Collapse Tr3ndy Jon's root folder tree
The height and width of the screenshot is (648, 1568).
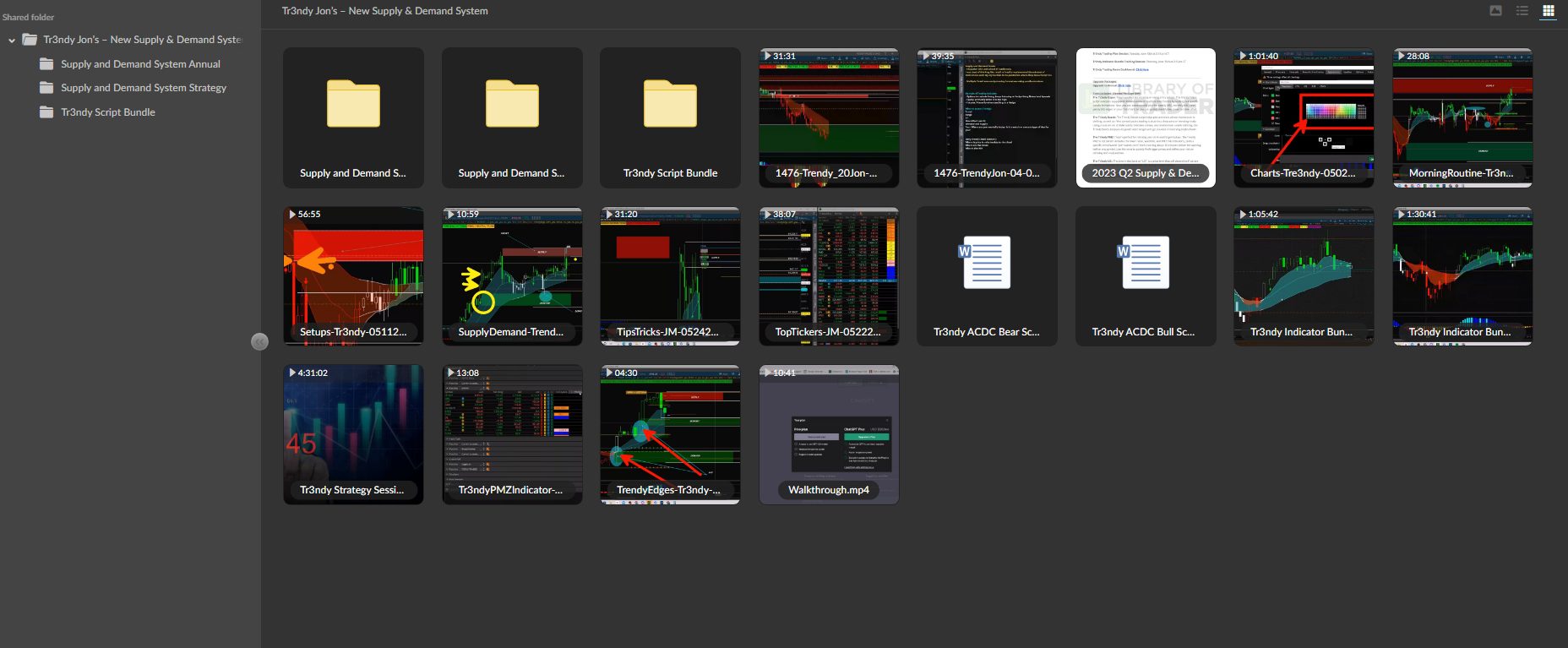(x=12, y=40)
